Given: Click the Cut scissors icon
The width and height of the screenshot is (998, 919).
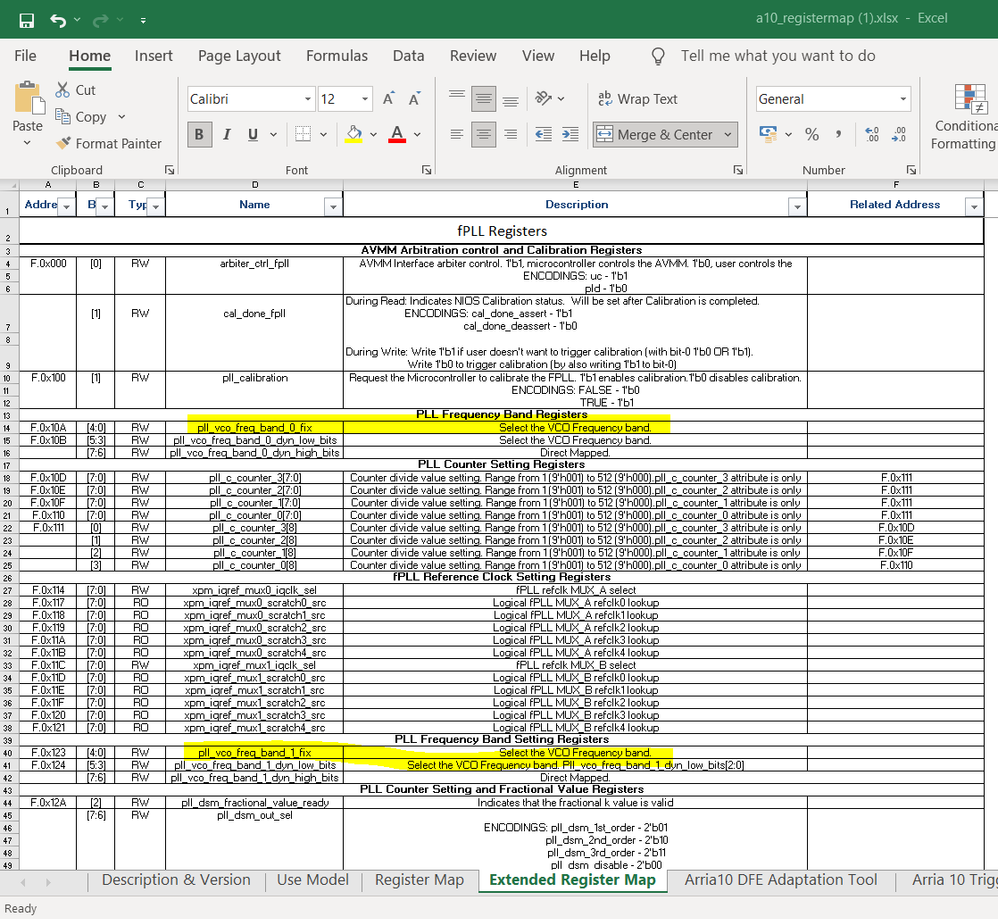Looking at the screenshot, I should 63,90.
